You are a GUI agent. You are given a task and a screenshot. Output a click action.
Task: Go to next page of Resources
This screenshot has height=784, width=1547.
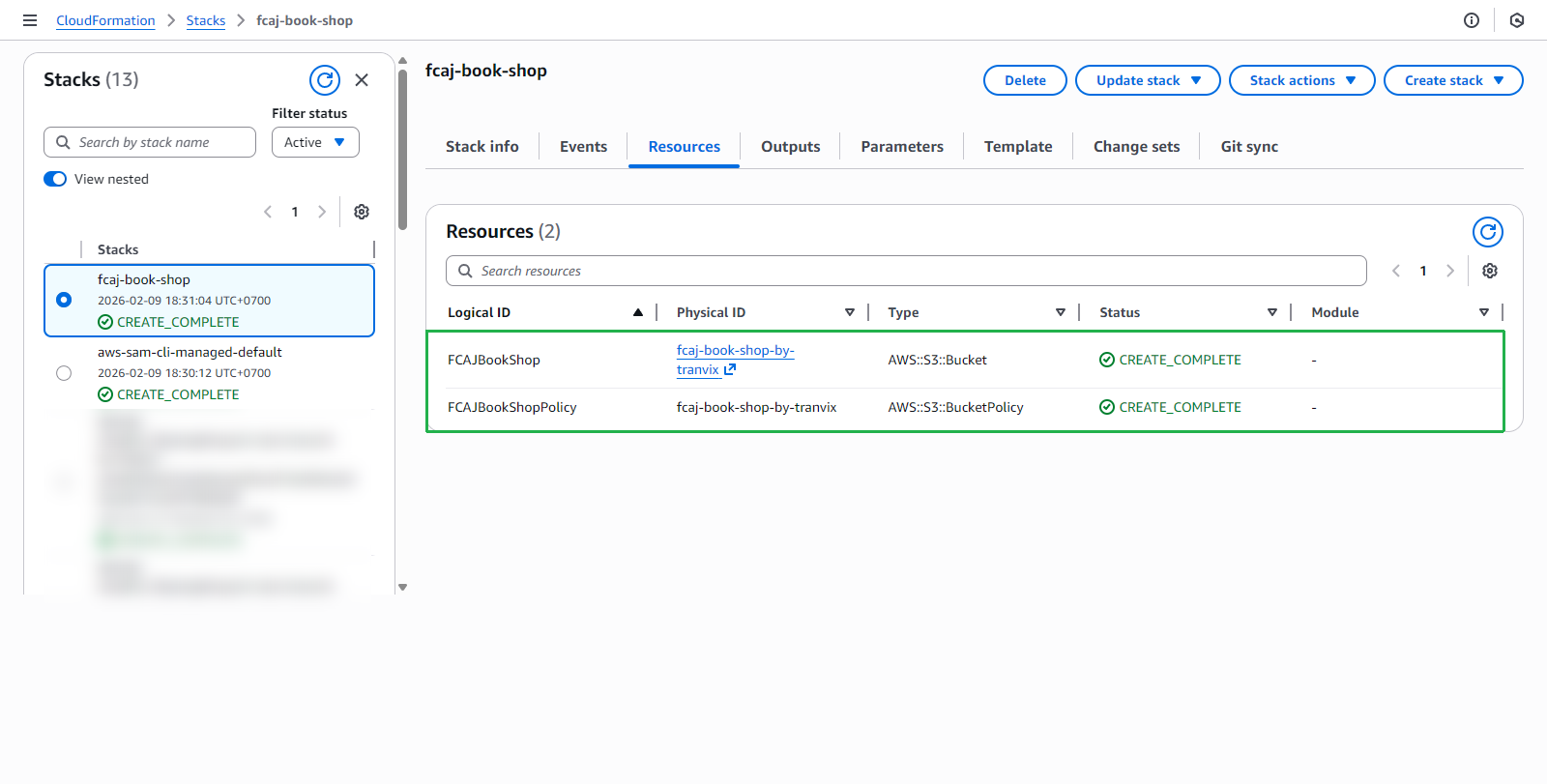click(1450, 271)
